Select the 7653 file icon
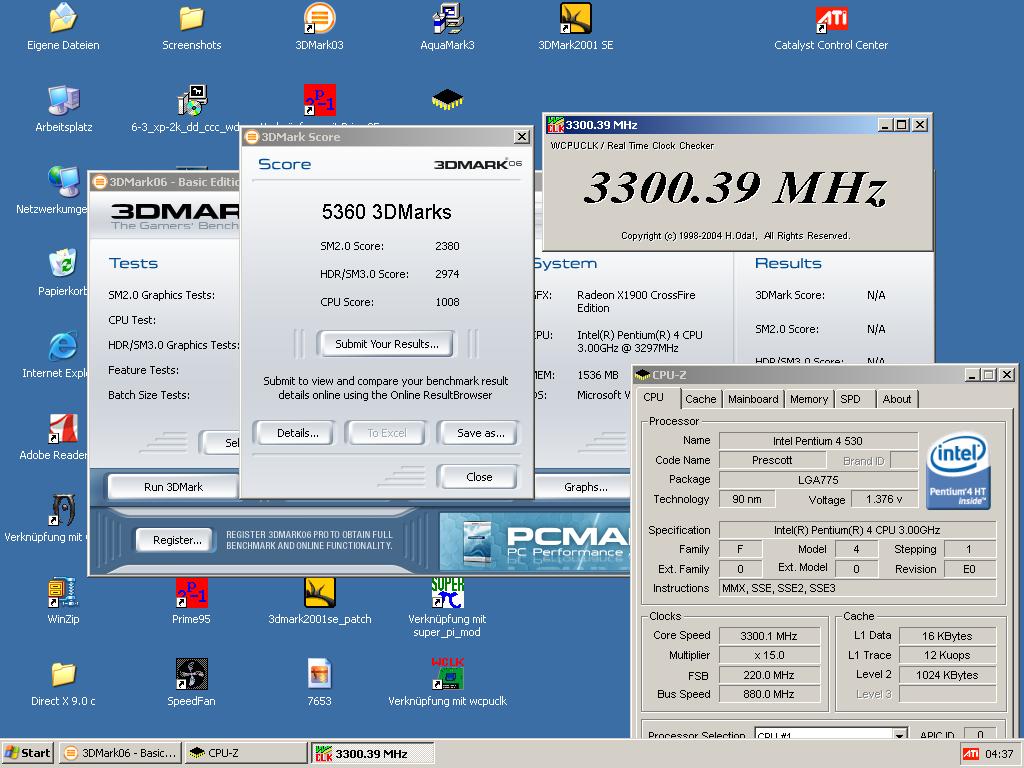1024x768 pixels. point(319,674)
